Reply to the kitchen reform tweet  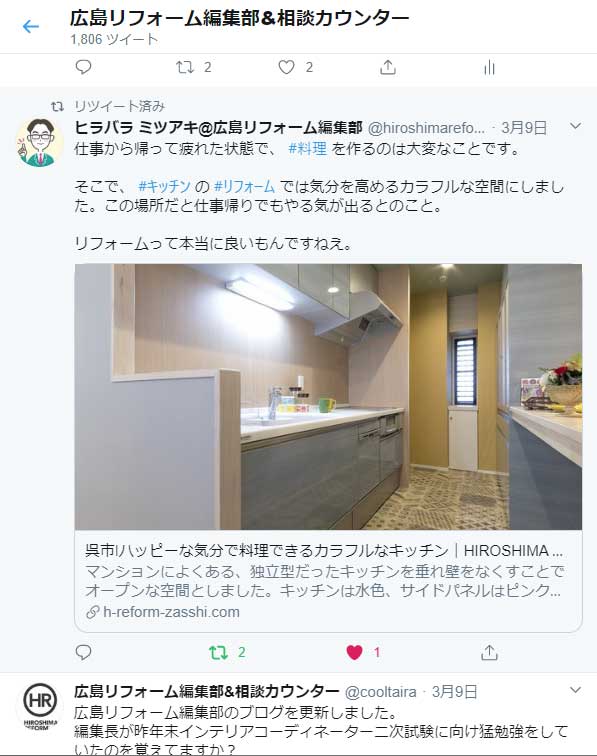click(83, 652)
